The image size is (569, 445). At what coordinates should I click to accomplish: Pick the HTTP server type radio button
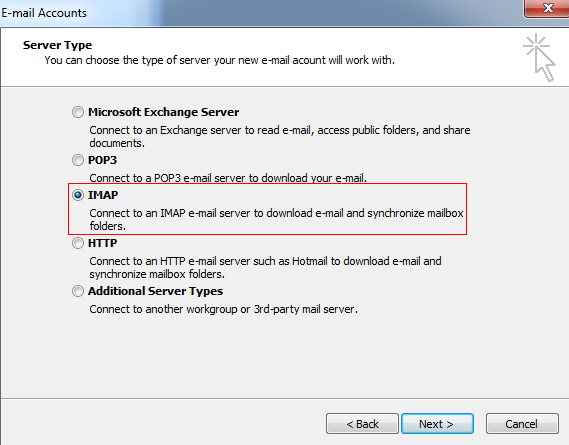[x=78, y=243]
